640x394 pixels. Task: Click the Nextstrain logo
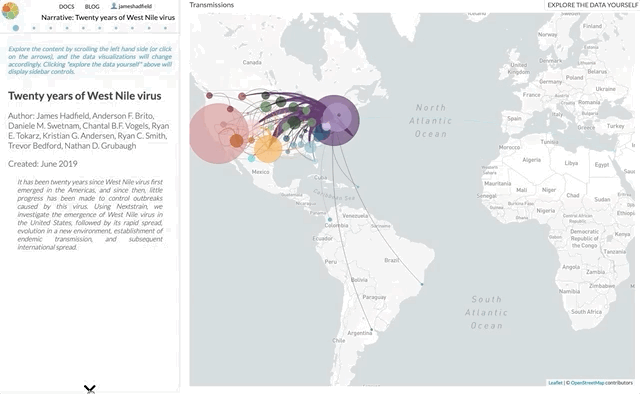(x=10, y=11)
